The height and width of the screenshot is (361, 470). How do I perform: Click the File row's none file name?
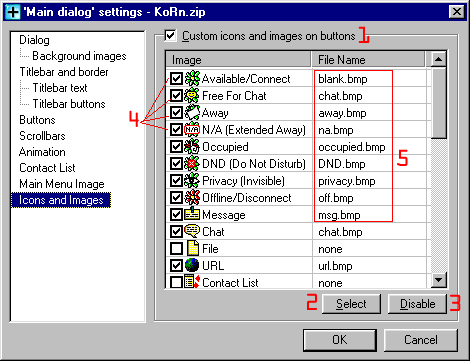pyautogui.click(x=369, y=249)
